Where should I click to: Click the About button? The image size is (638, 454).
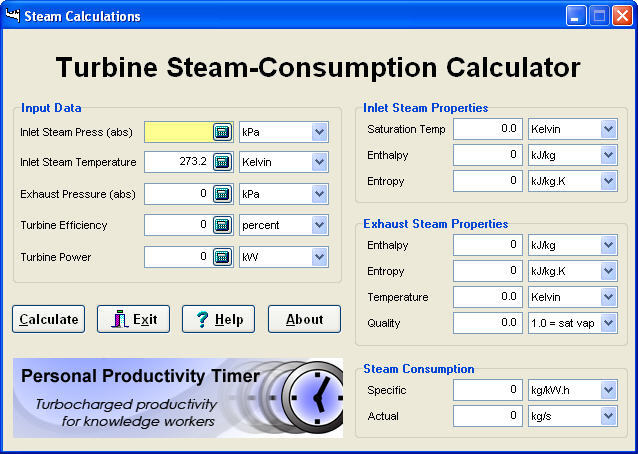[304, 319]
